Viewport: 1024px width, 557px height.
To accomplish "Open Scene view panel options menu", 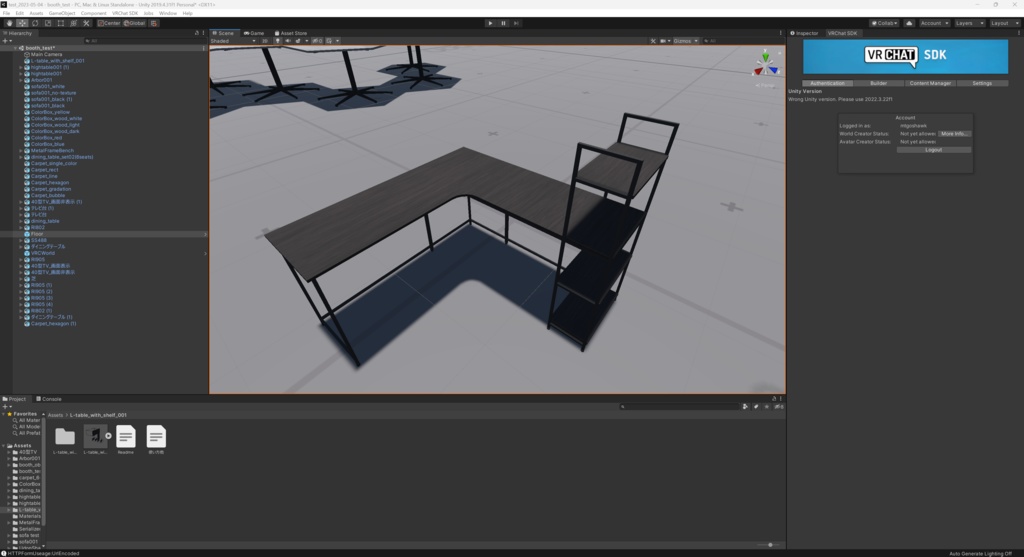I will pos(780,33).
